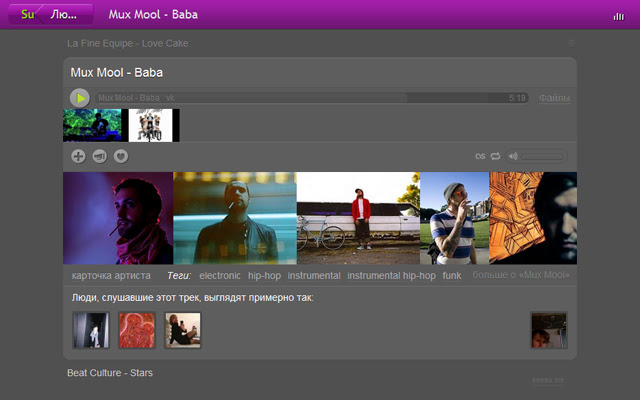Open the listener avatar of a seated person
The image size is (640, 400).
tap(183, 330)
